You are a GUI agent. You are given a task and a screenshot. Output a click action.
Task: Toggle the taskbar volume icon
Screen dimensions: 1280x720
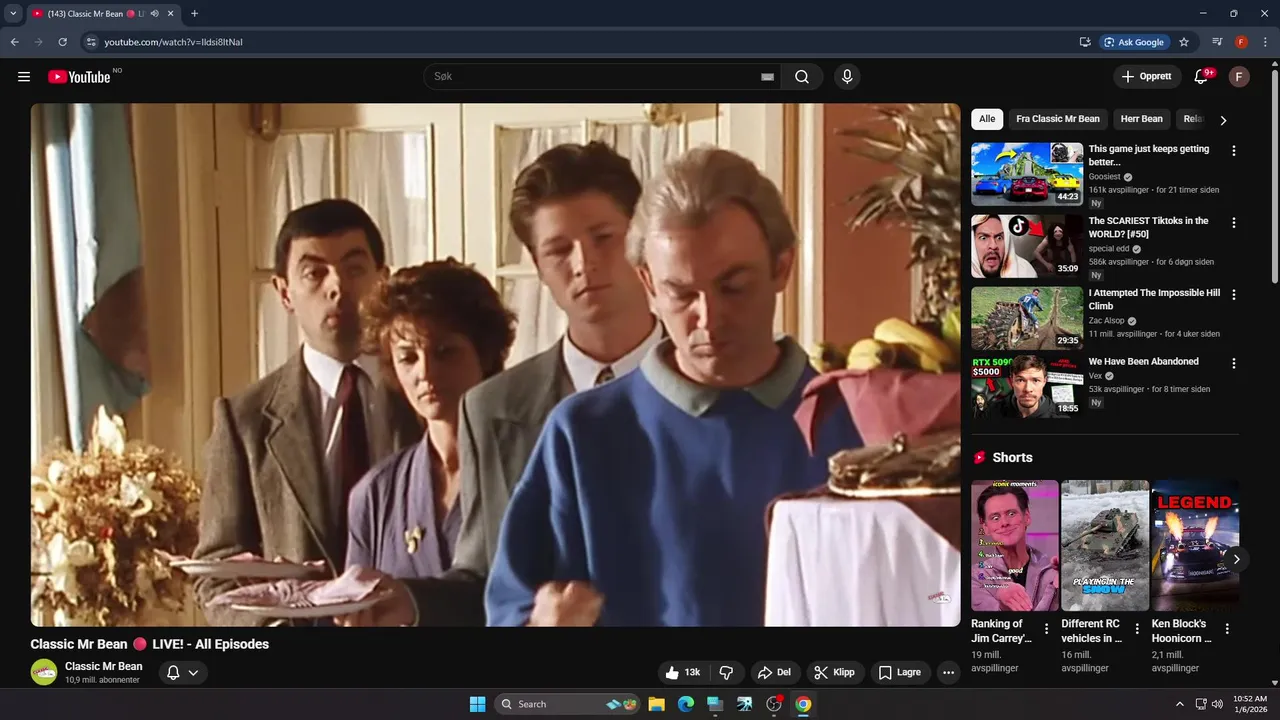click(x=1217, y=704)
